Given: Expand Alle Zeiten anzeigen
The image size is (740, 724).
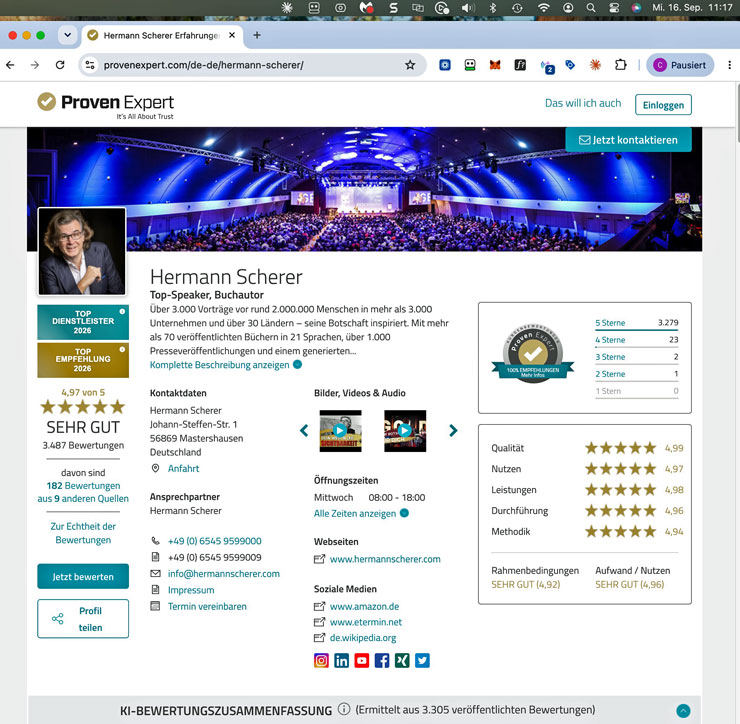Looking at the screenshot, I should [x=361, y=514].
